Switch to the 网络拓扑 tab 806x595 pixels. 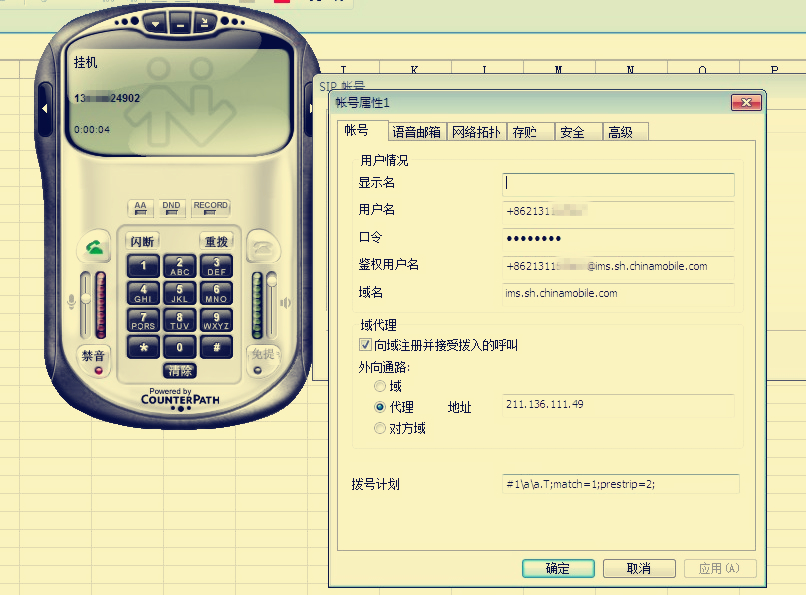477,132
